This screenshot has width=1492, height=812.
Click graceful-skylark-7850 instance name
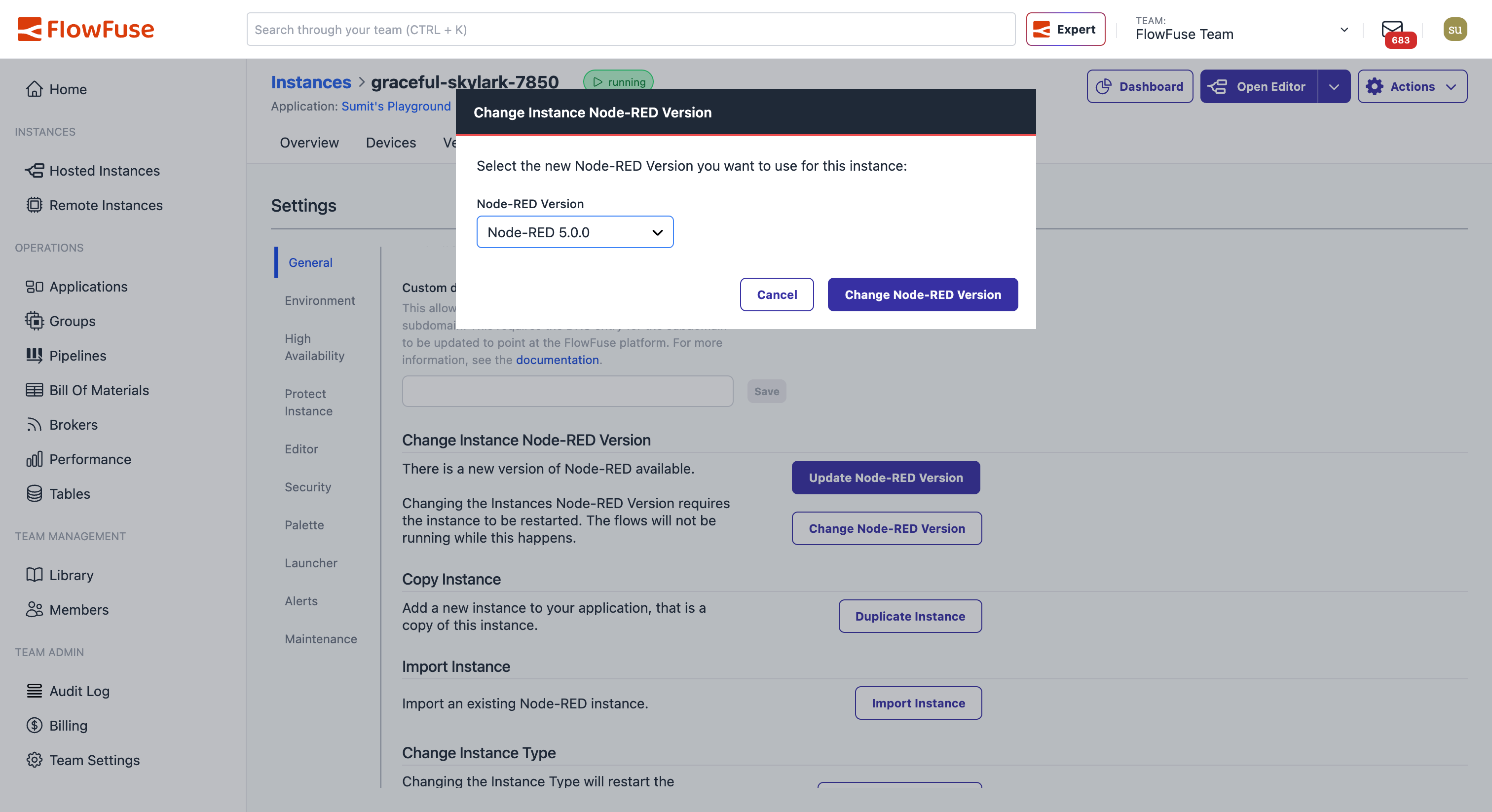tap(464, 82)
